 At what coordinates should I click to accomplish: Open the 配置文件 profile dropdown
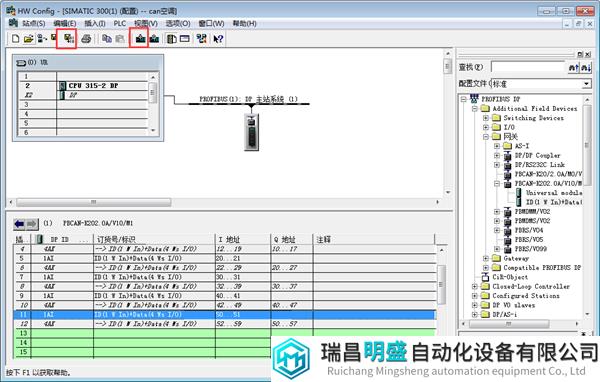tap(587, 84)
